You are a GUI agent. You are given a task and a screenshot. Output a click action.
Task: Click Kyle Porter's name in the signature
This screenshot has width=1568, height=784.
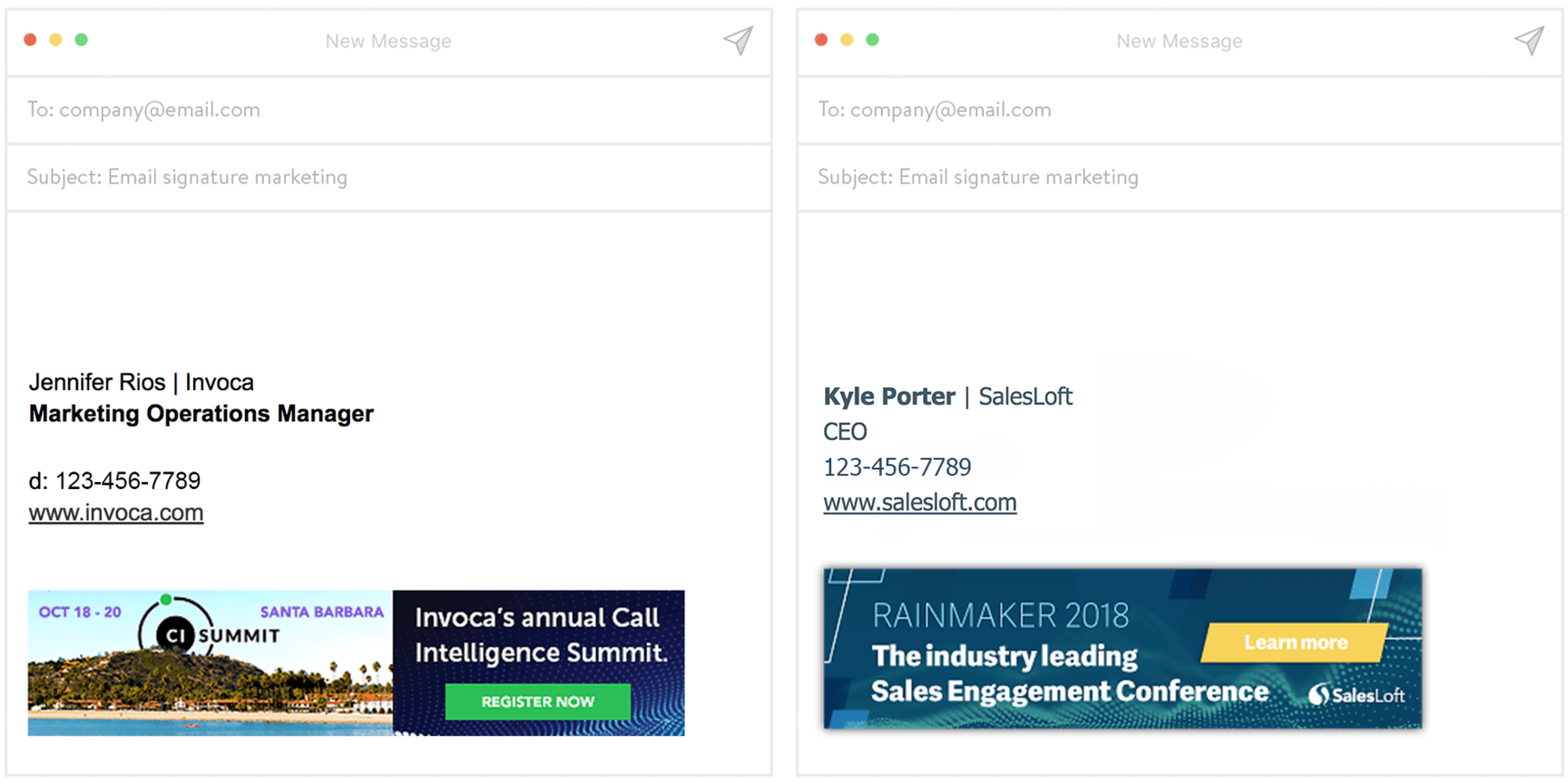[888, 396]
